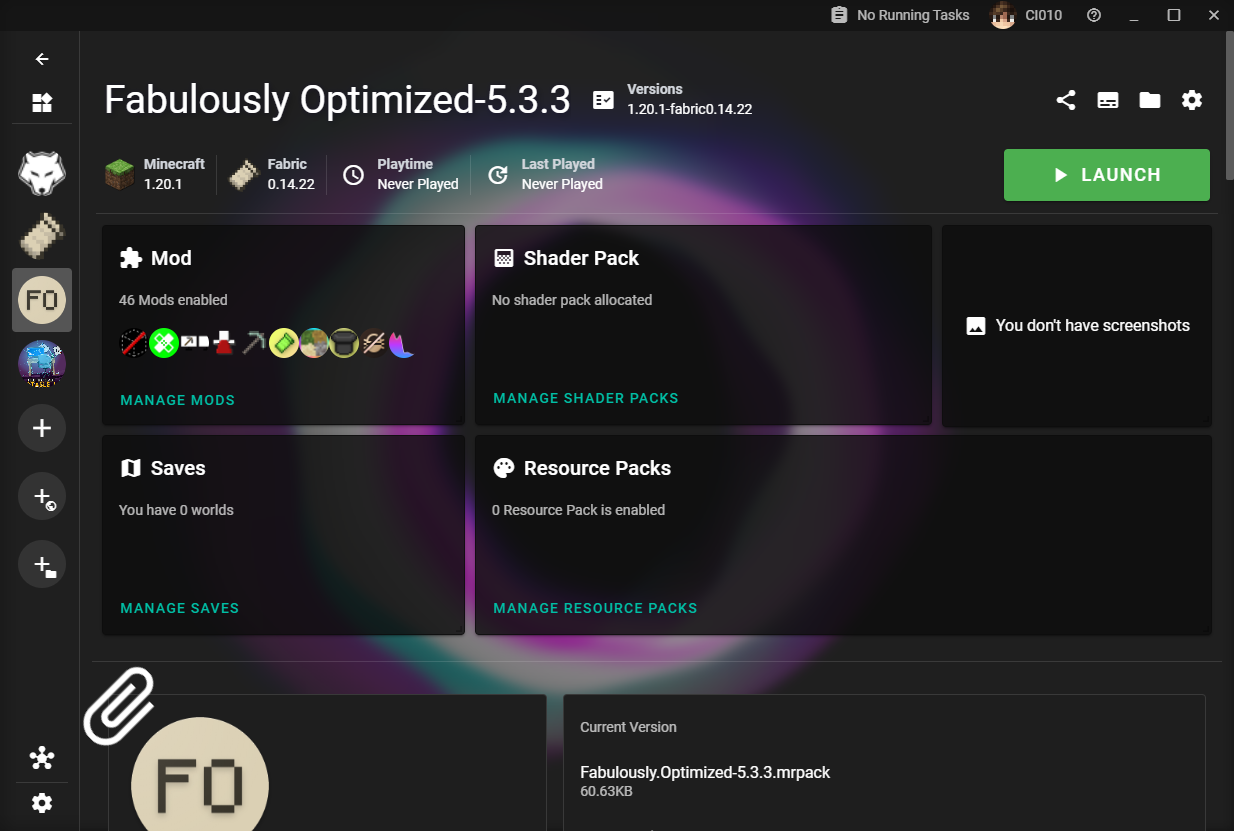Viewport: 1234px width, 831px height.
Task: Click the Resource Packs palette icon
Action: (x=504, y=468)
